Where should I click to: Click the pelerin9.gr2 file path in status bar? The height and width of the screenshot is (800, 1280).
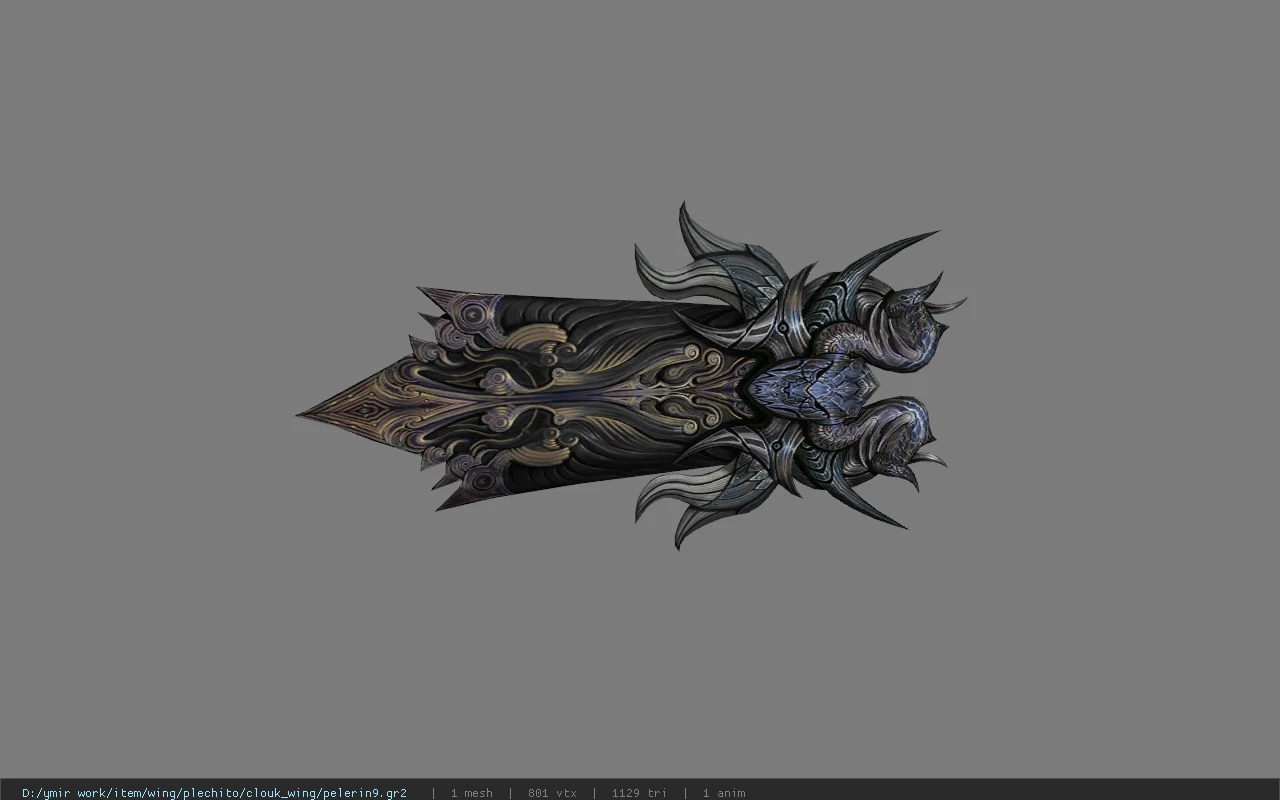pyautogui.click(x=214, y=793)
